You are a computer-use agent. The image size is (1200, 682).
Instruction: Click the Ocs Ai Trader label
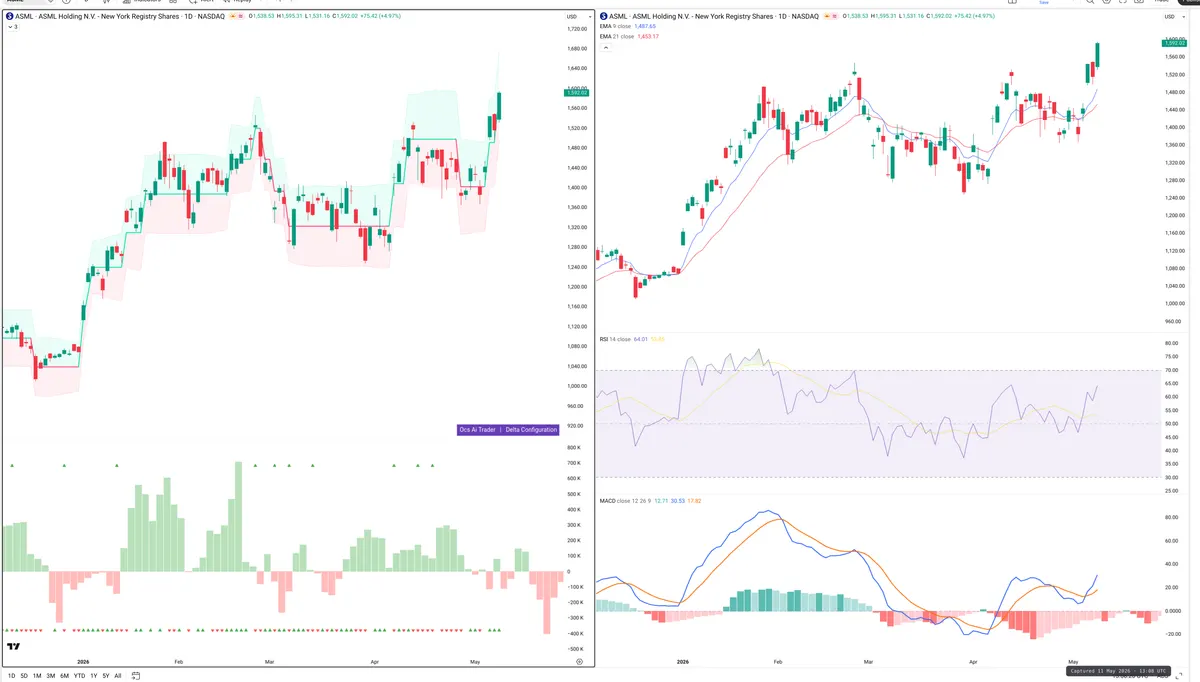pos(478,430)
